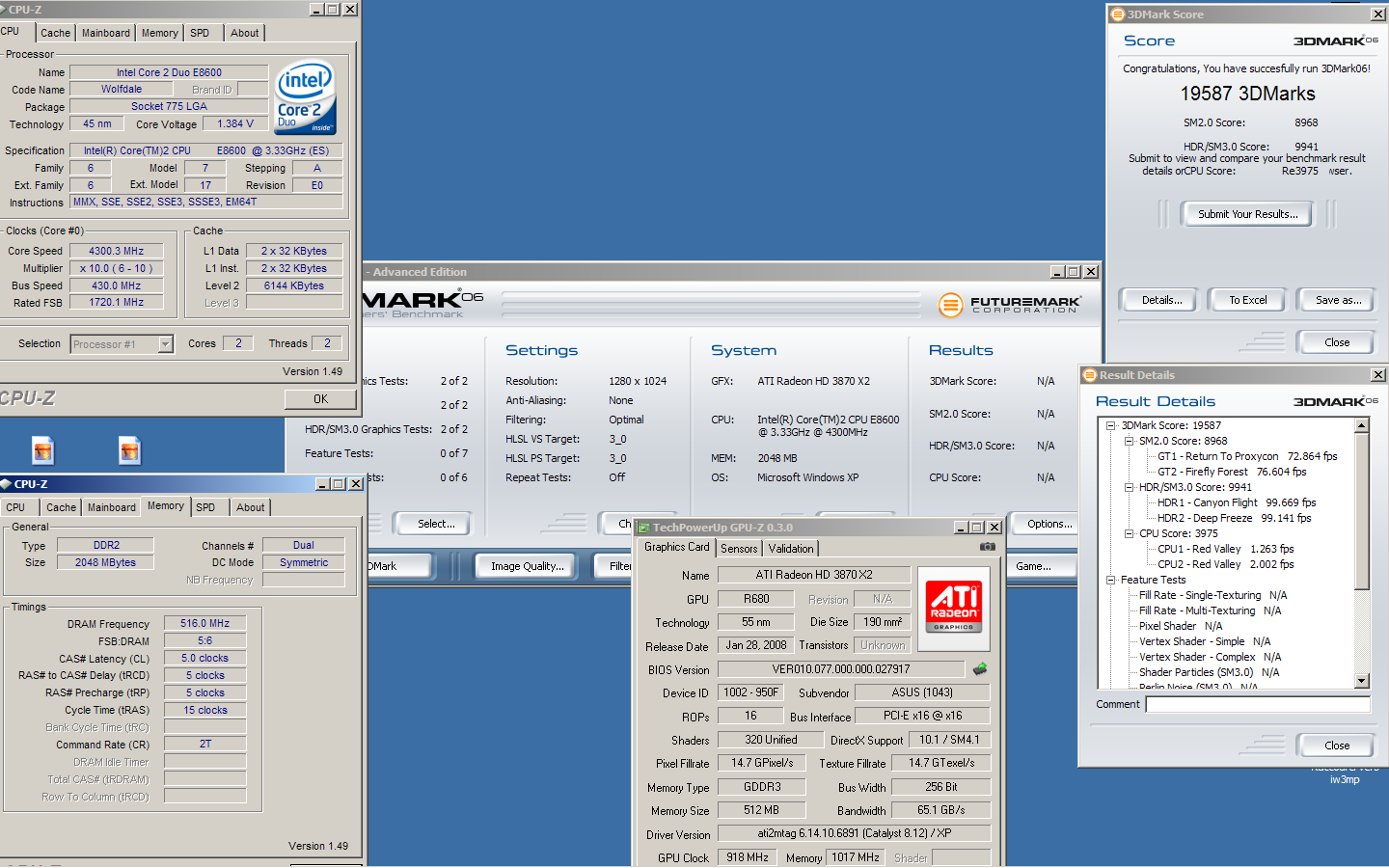
Task: Click Submit Your Results button
Action: [x=1247, y=214]
